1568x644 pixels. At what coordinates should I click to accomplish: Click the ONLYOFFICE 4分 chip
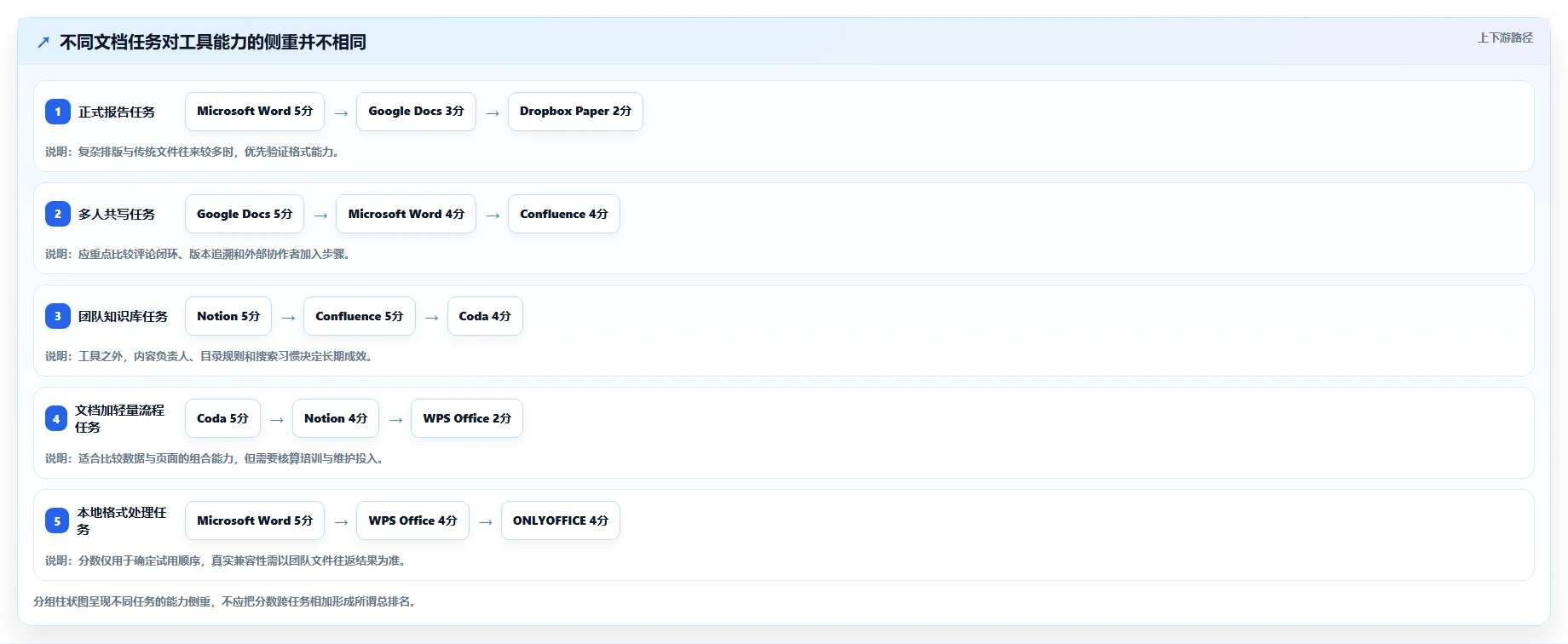[x=561, y=520]
